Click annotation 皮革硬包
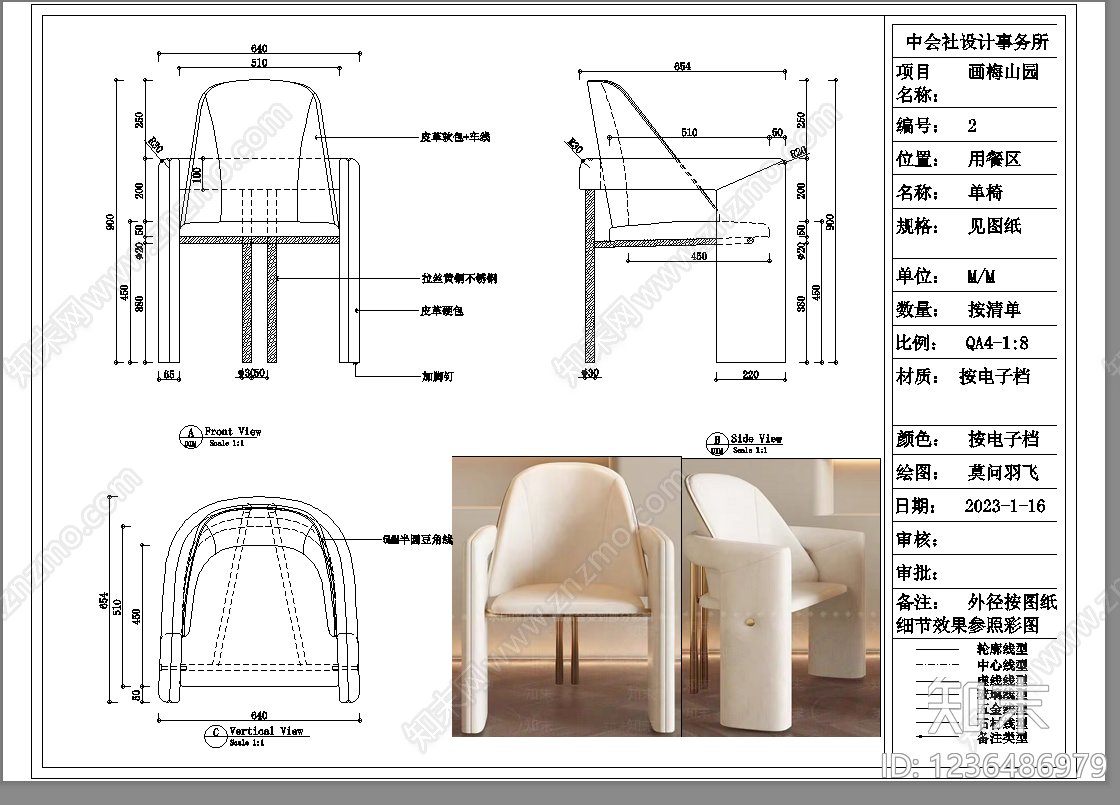Viewport: 1120px width, 805px height. tap(441, 311)
